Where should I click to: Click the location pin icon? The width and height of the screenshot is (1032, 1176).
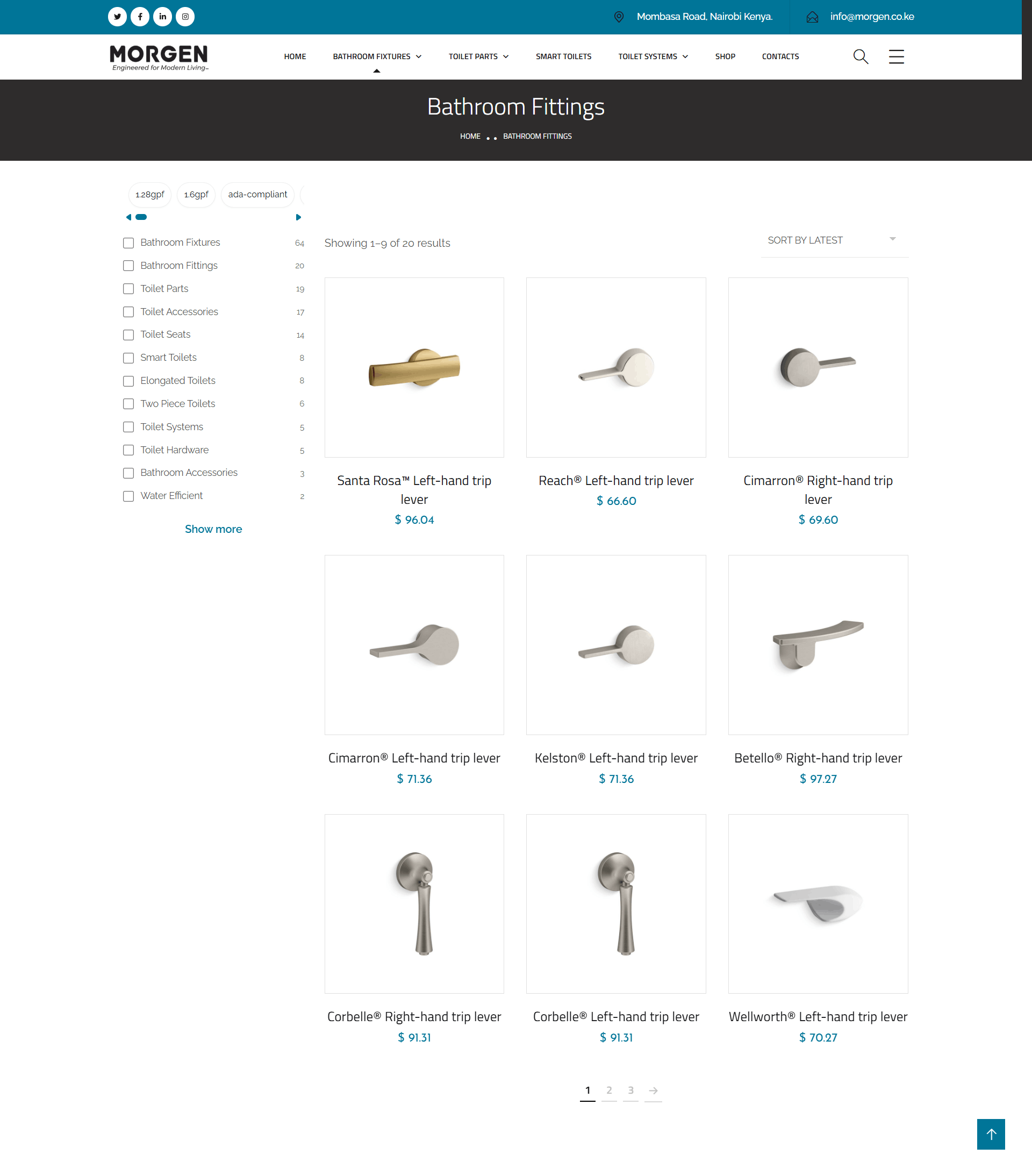(x=619, y=17)
